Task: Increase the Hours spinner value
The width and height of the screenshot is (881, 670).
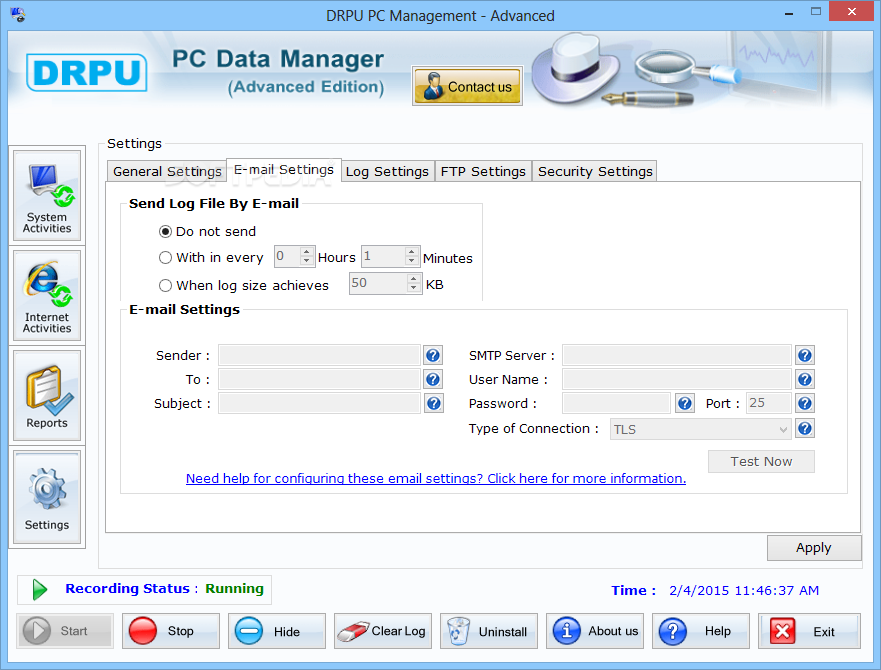Action: (x=307, y=252)
